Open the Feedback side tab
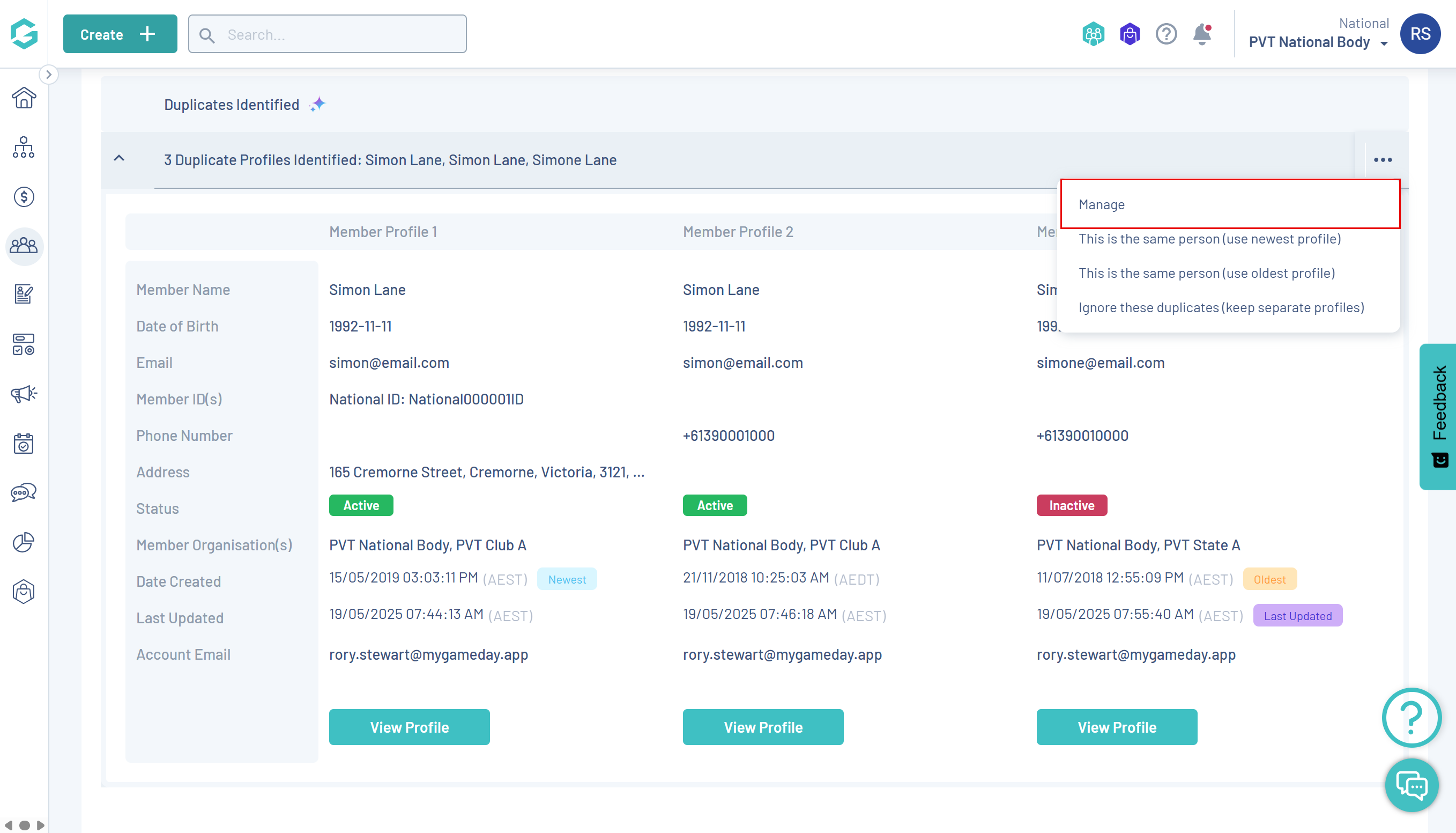Screen dimensions: 1456x833 (1438, 416)
